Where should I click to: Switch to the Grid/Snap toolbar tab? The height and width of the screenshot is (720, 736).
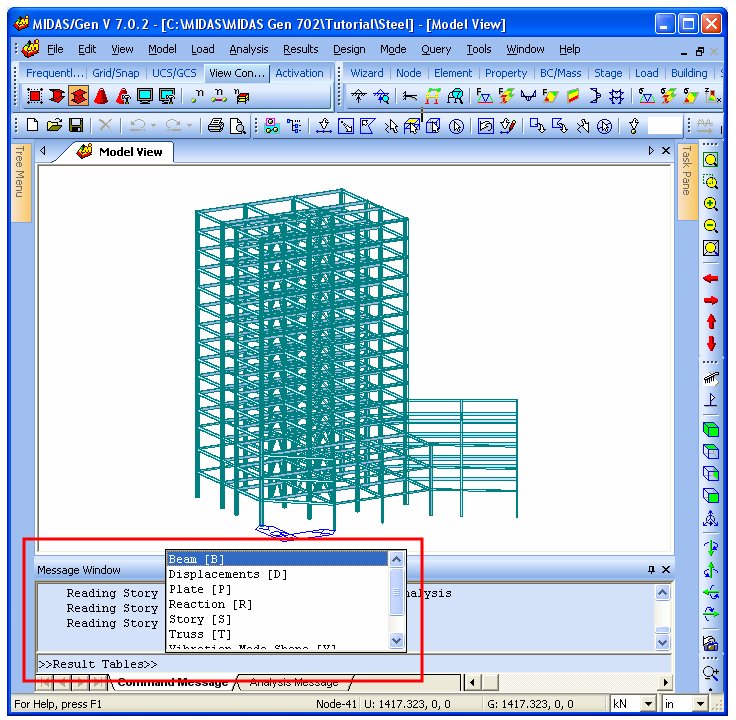coord(116,73)
